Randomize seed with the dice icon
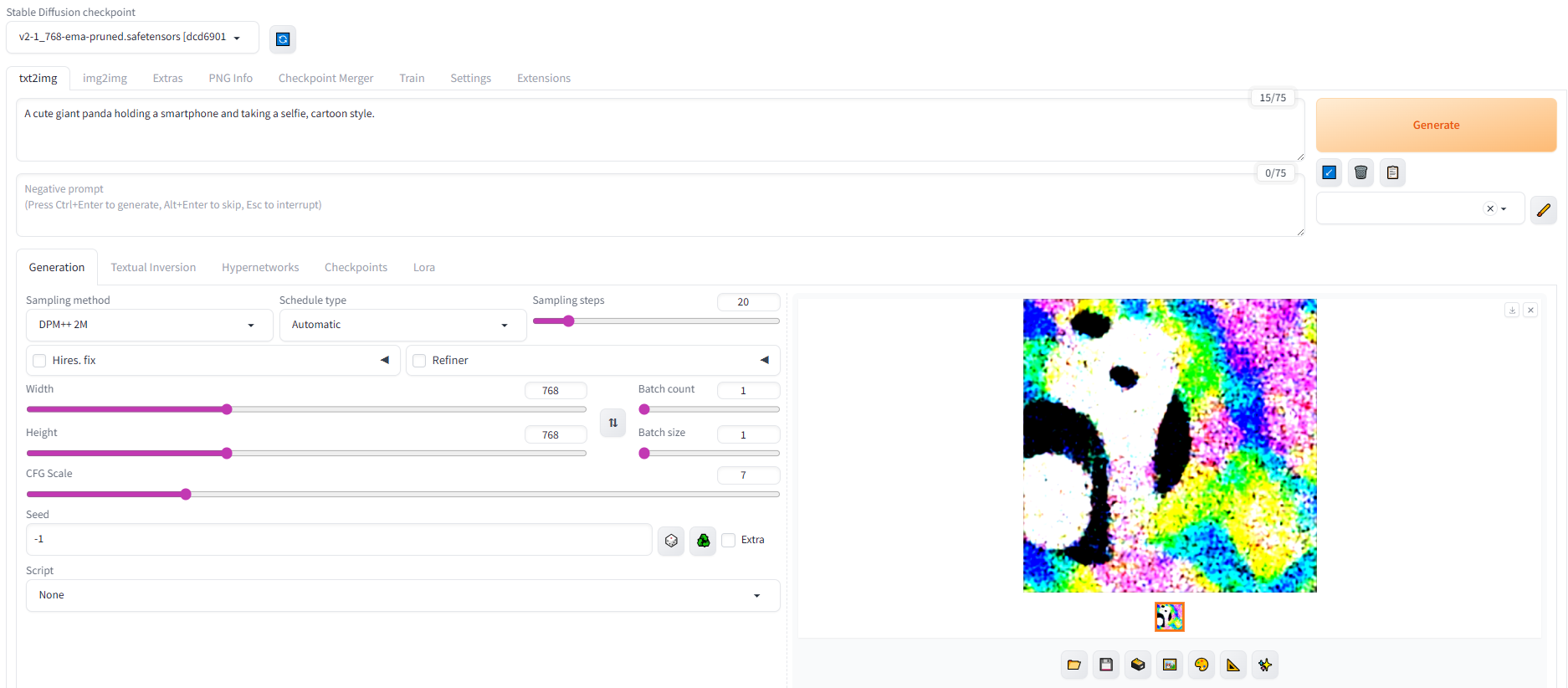The height and width of the screenshot is (688, 1568). (671, 541)
